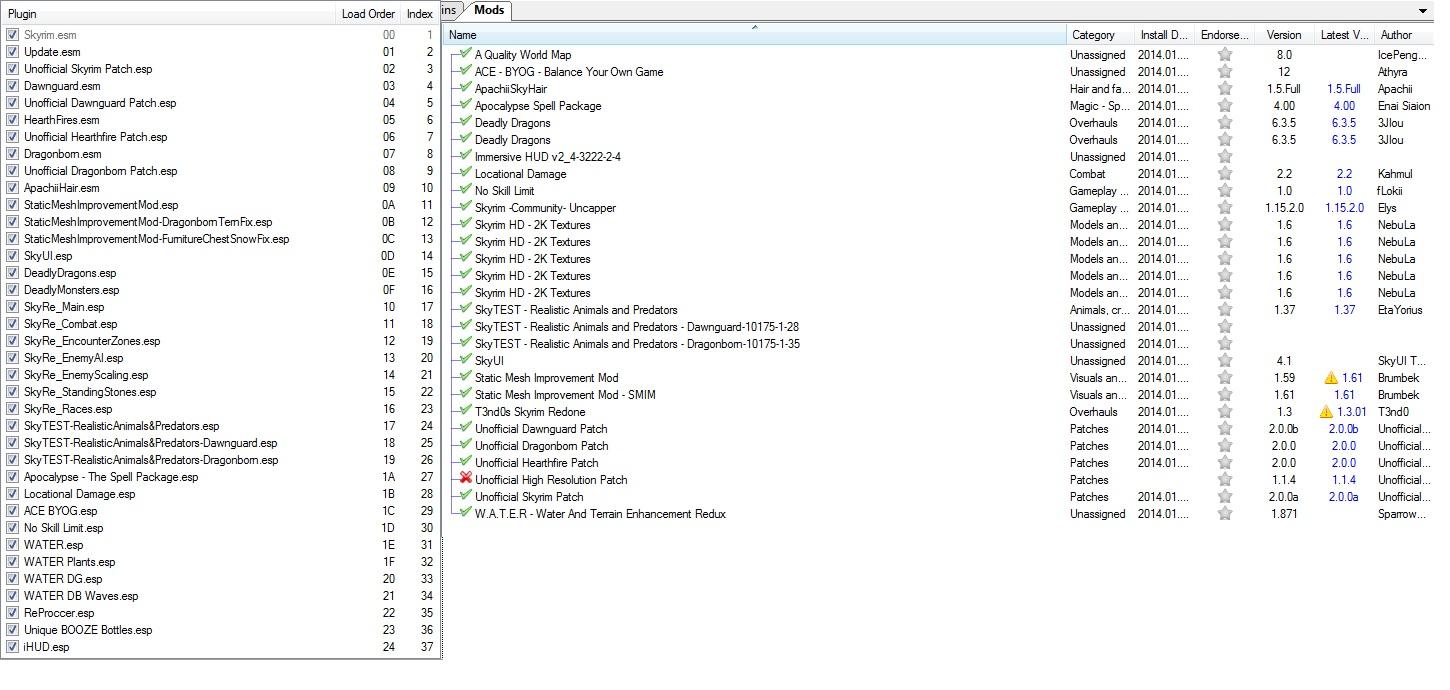Open latest version 2.0.0b link for Unofficial Dawnguard Patch

click(1344, 429)
